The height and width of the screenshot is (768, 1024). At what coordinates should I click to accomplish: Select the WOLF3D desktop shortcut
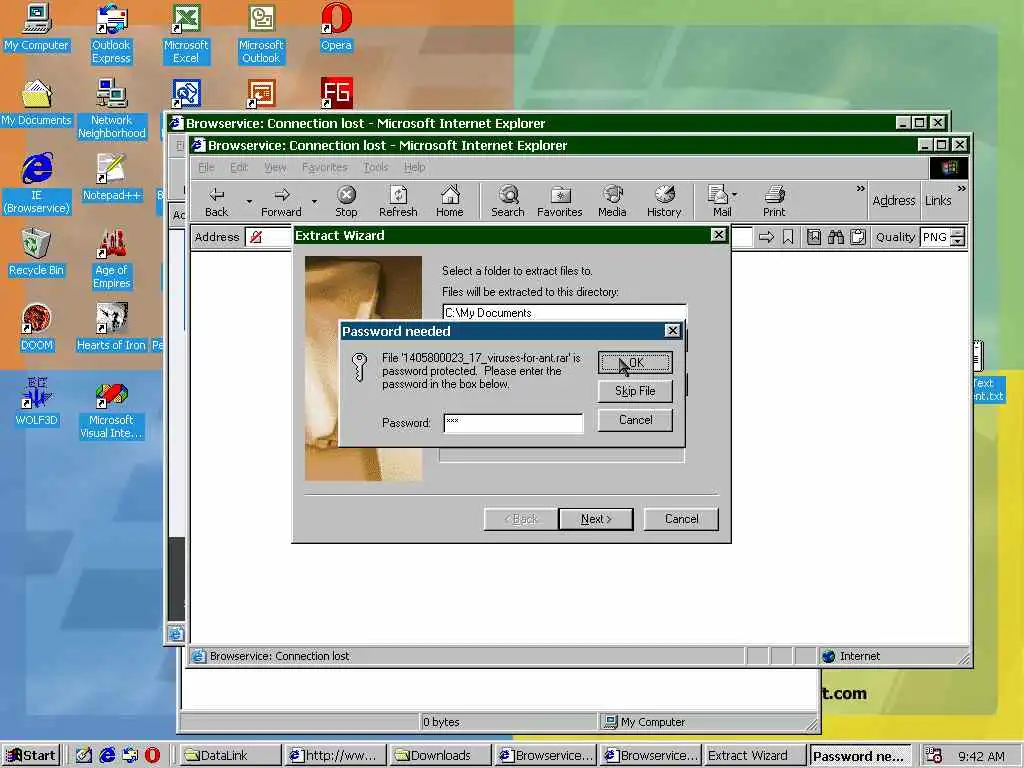(36, 402)
